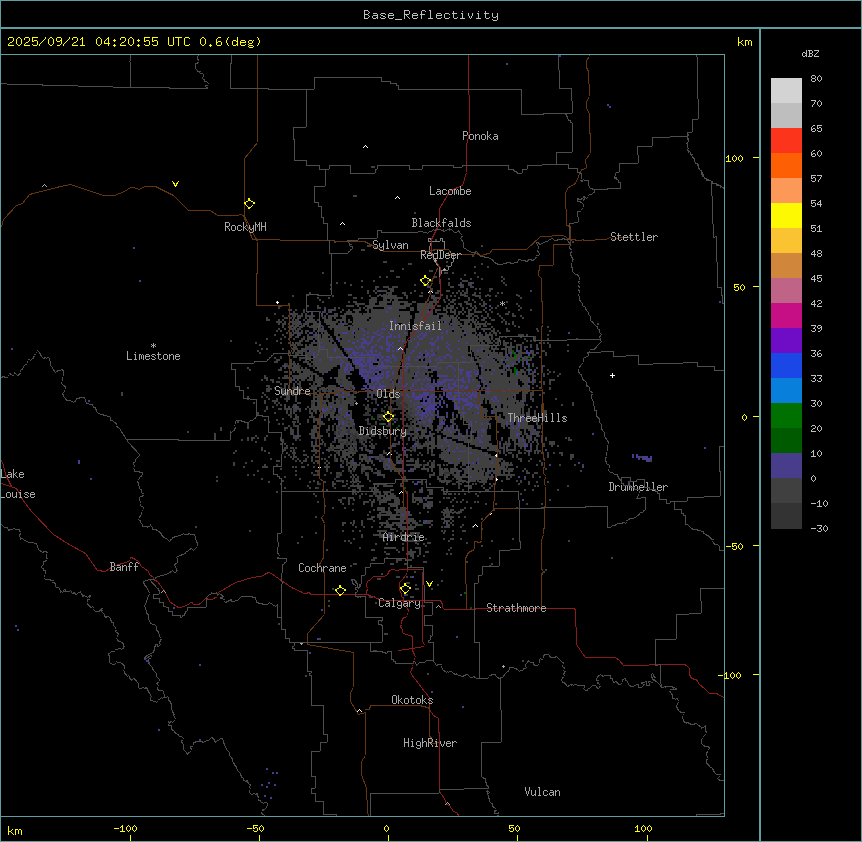Click the Banff label on the map
Image resolution: width=862 pixels, height=842 pixels.
pyautogui.click(x=124, y=567)
